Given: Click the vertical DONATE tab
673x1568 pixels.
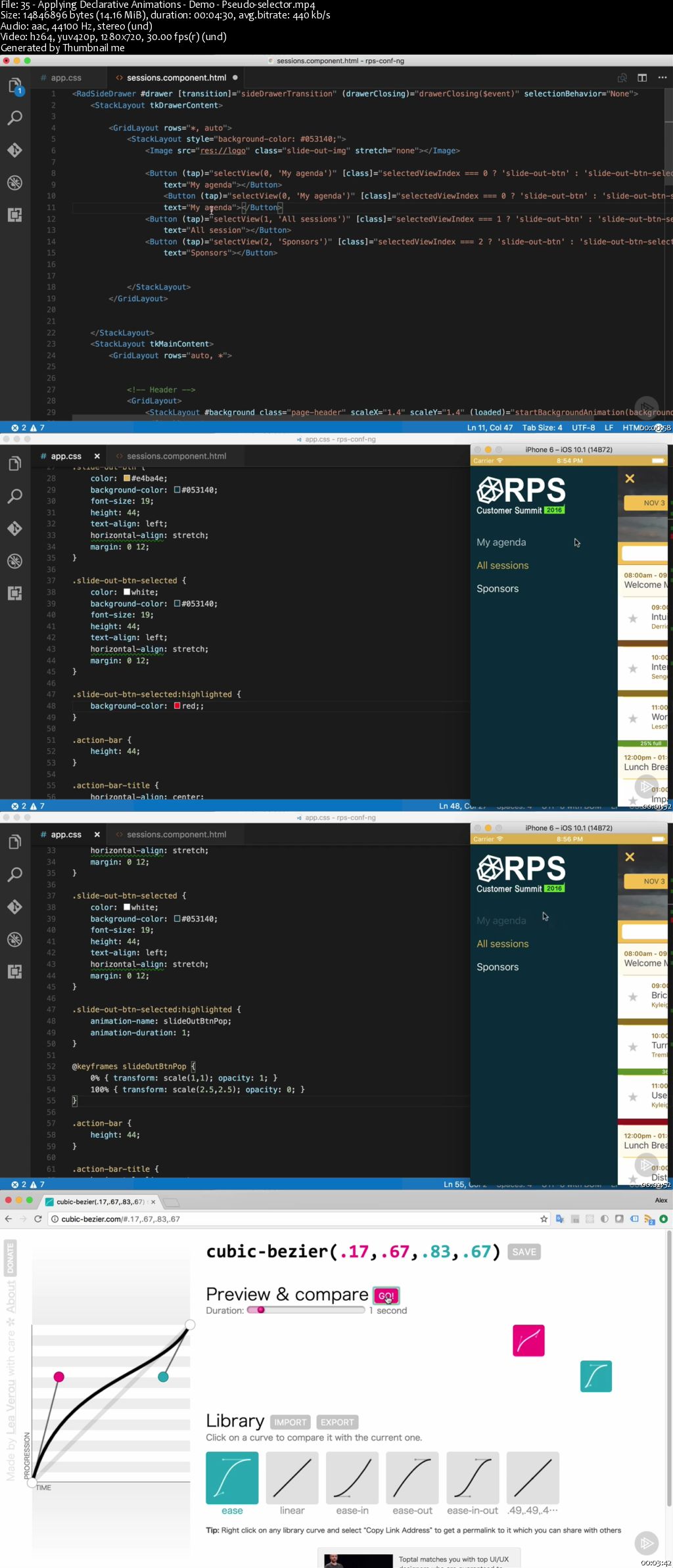Looking at the screenshot, I should point(10,1258).
